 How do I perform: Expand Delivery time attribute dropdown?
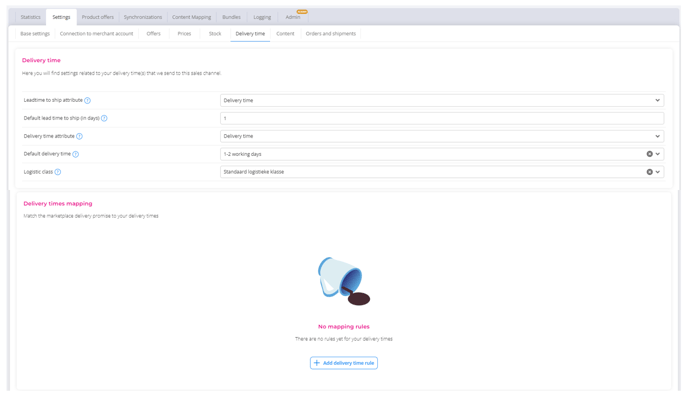click(657, 136)
